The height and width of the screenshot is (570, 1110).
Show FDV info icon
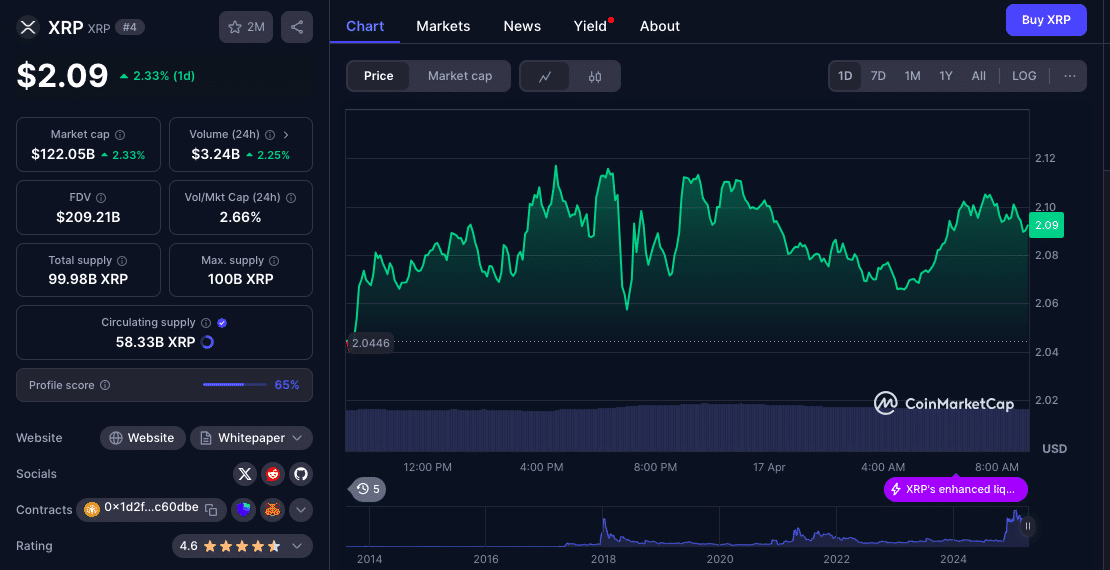101,198
